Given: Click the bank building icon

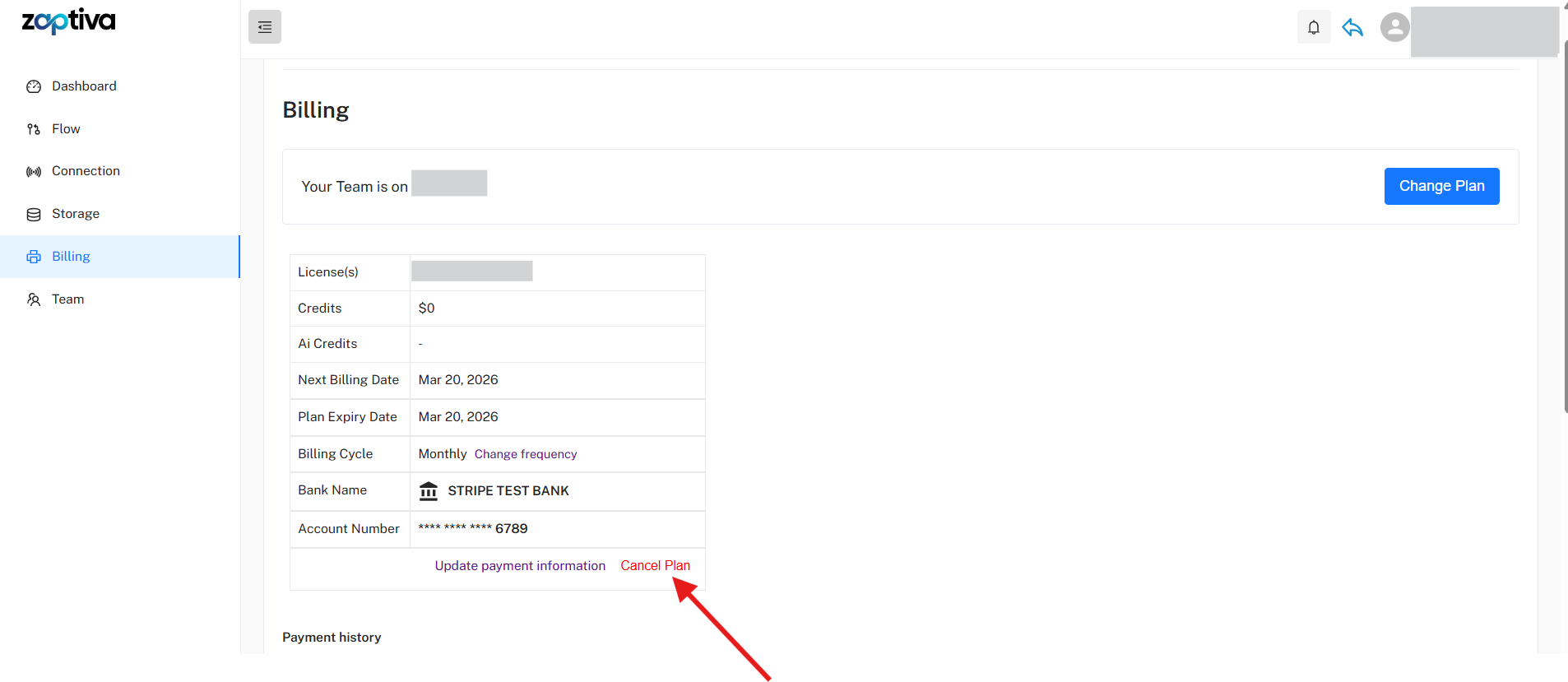Looking at the screenshot, I should click(x=429, y=491).
